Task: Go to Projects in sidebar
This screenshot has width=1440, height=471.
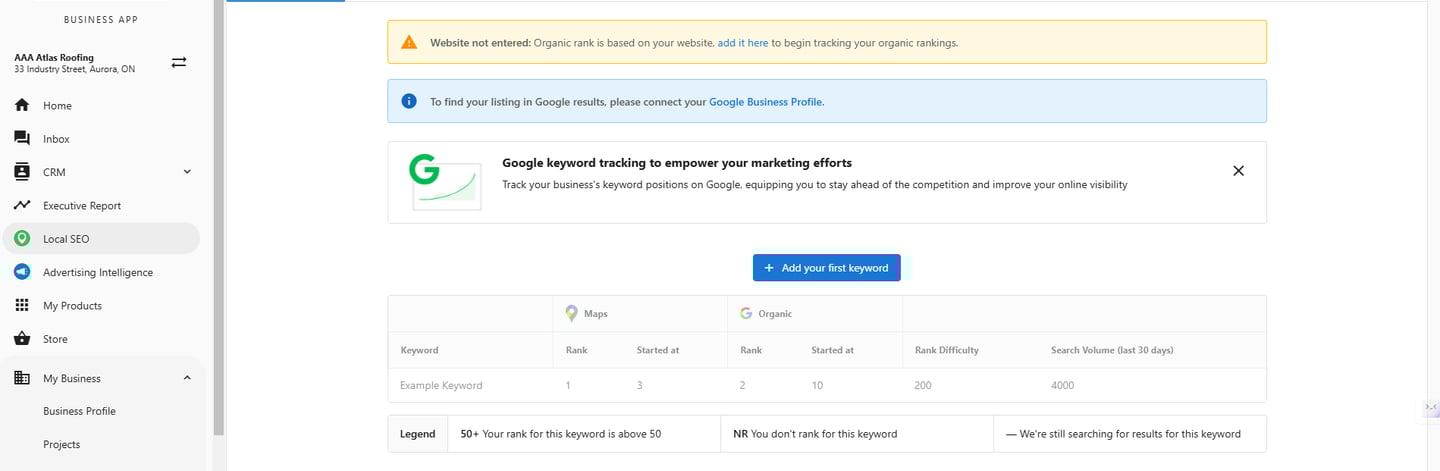Action: click(61, 444)
